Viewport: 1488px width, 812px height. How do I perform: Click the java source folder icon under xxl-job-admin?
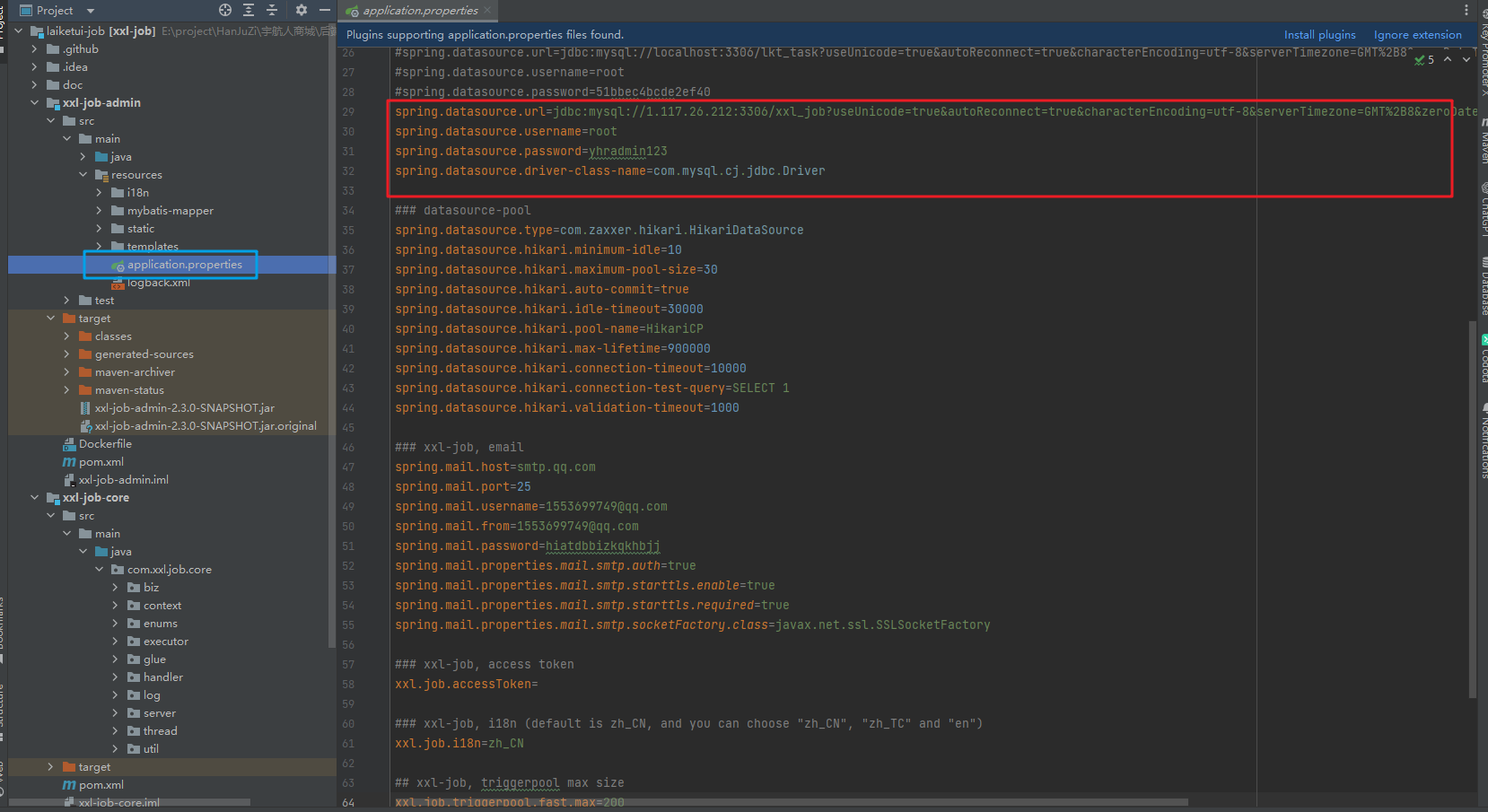click(x=101, y=157)
